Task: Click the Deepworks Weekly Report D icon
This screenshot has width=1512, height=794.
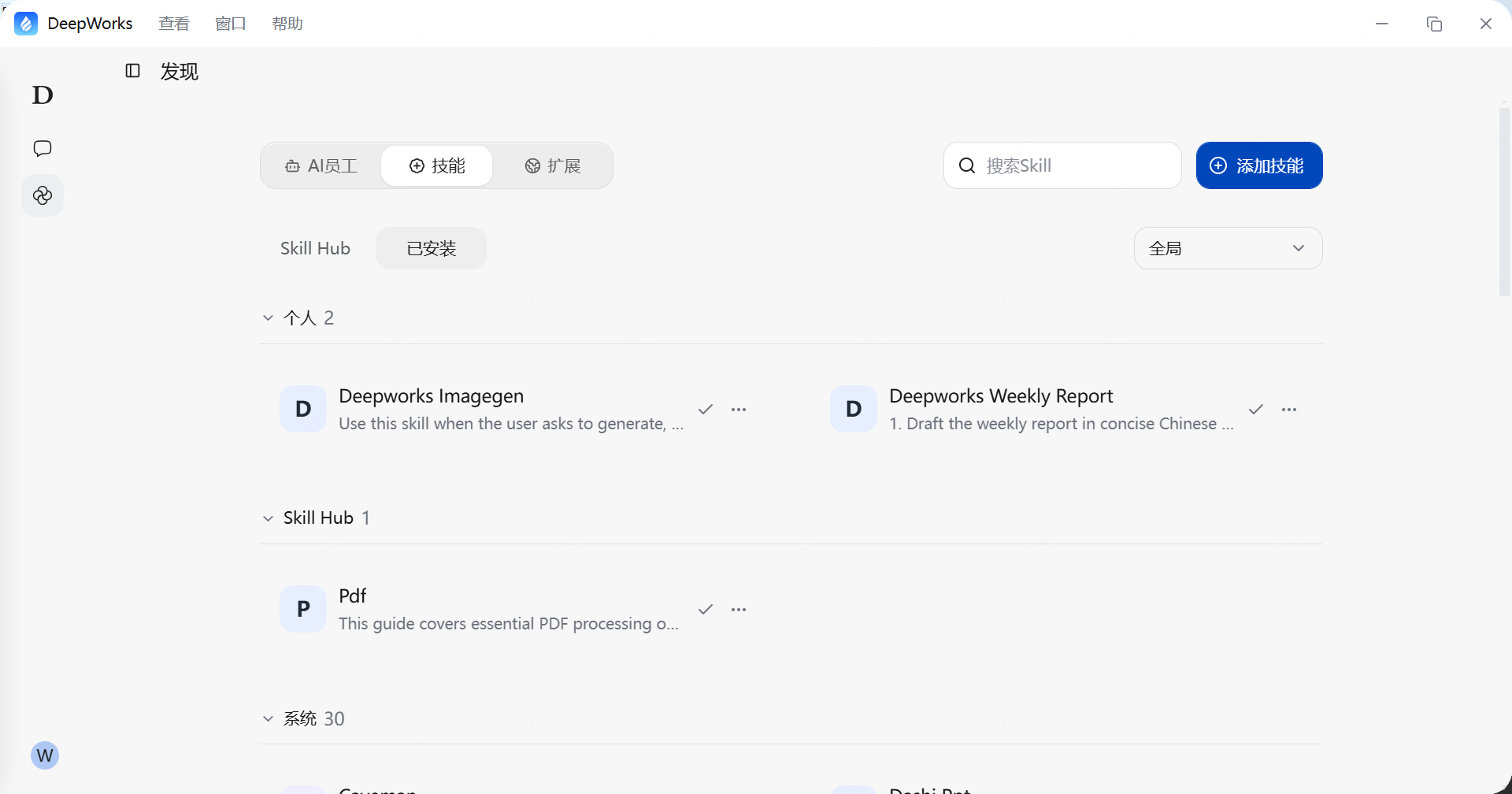Action: pyautogui.click(x=854, y=409)
